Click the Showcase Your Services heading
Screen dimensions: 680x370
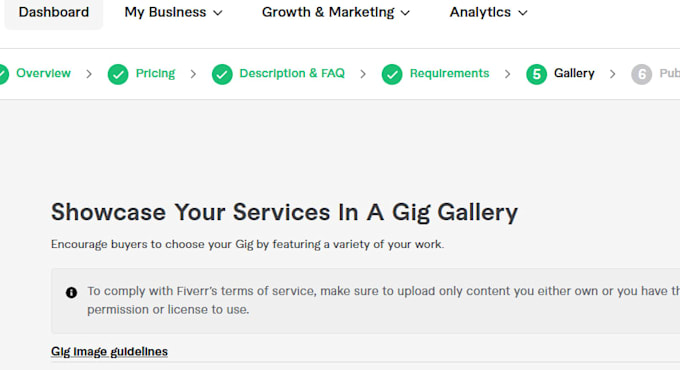284,213
